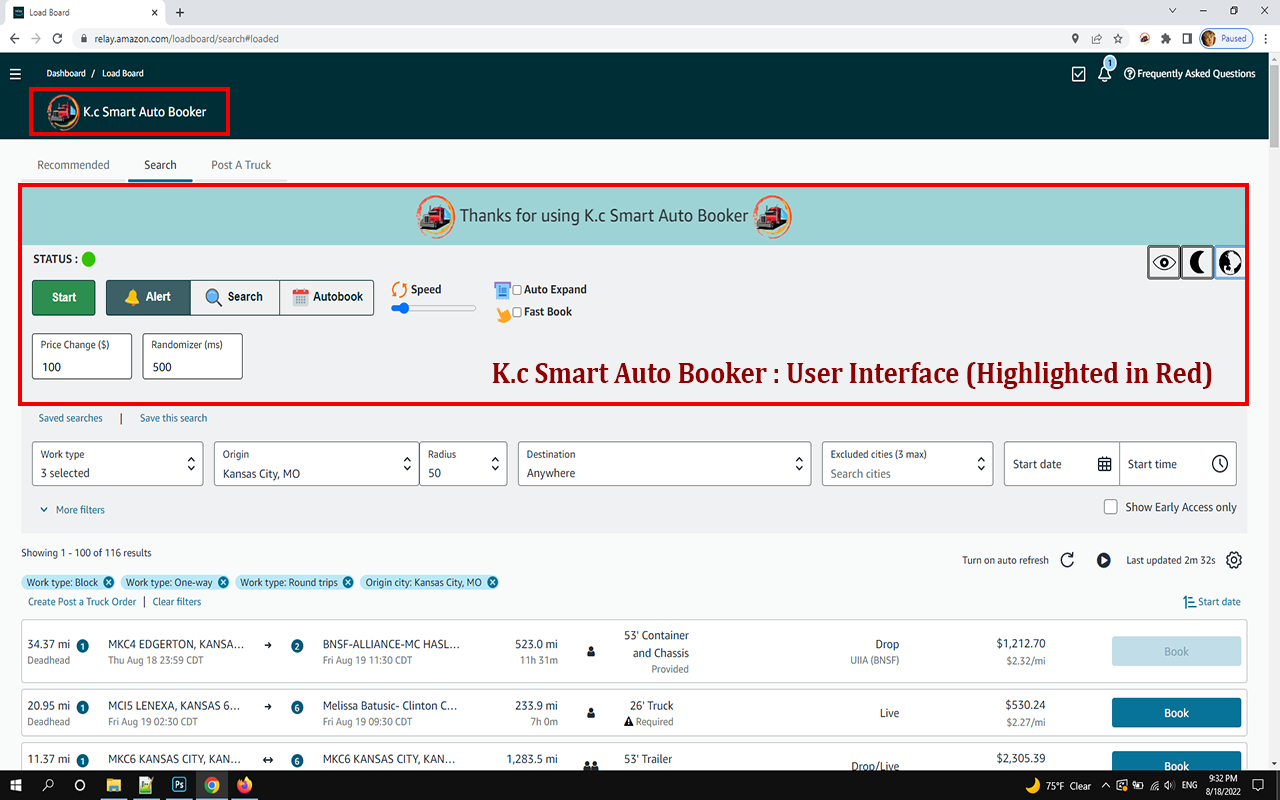Open the Excluded cities dropdown

click(x=907, y=464)
